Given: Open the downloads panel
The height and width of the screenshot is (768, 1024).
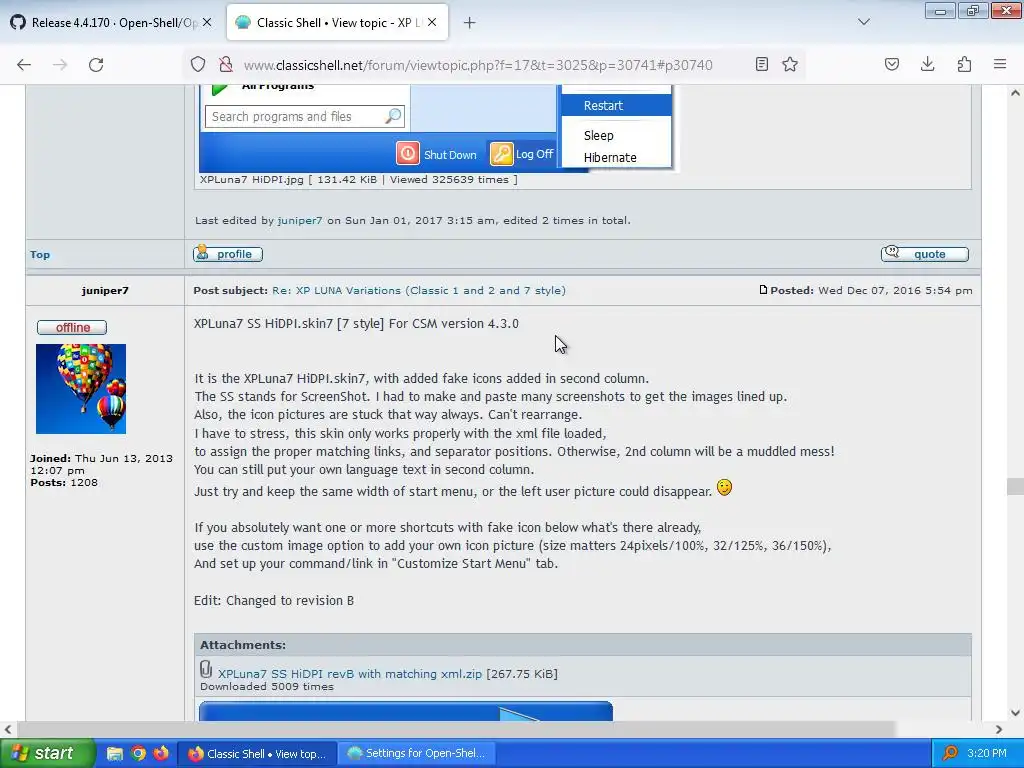Looking at the screenshot, I should 927,64.
